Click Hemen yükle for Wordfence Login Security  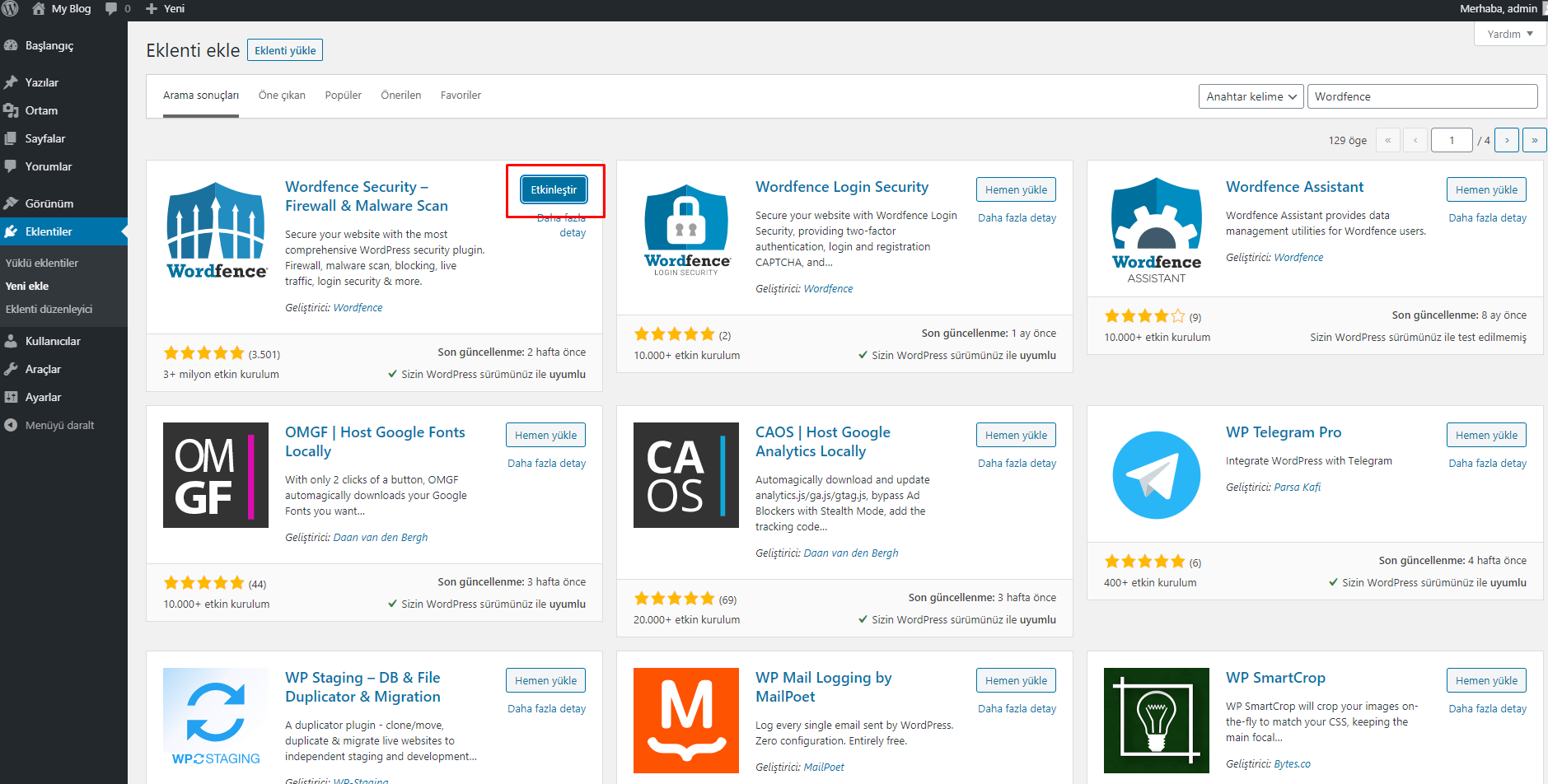[x=1016, y=189]
